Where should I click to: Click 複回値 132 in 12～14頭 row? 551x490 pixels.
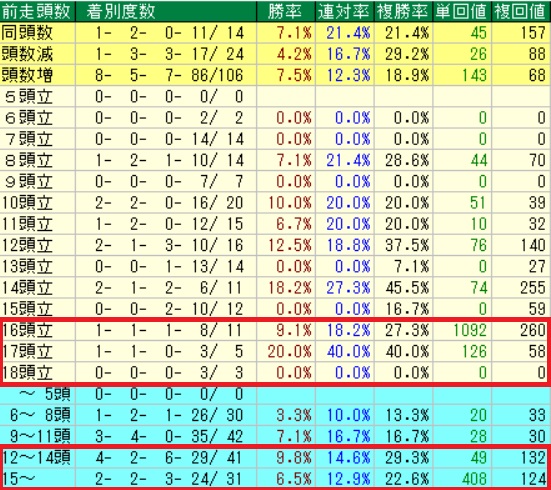(533, 458)
